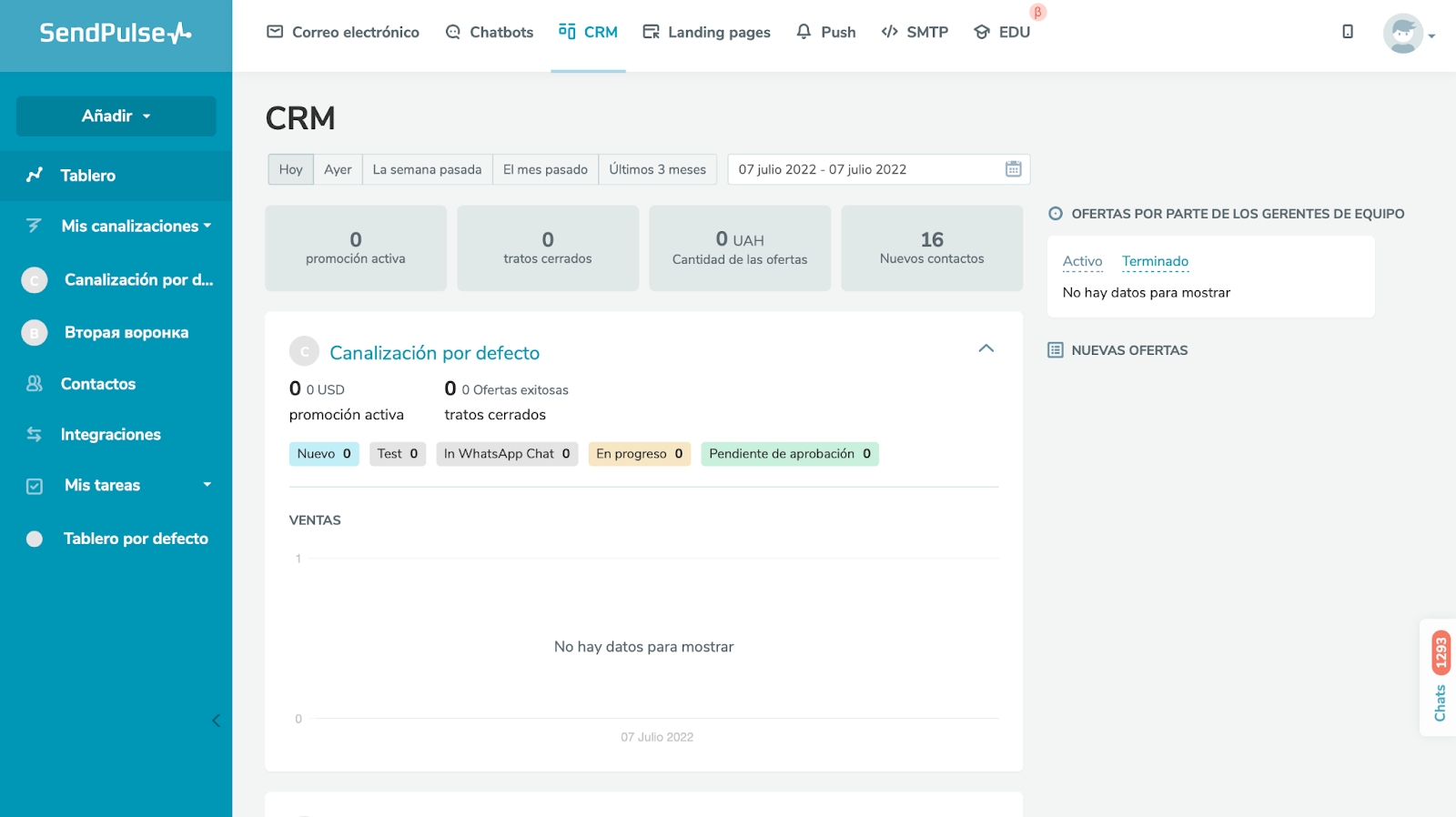Click the mobile device icon in header
This screenshot has height=817, width=1456.
pos(1348,32)
